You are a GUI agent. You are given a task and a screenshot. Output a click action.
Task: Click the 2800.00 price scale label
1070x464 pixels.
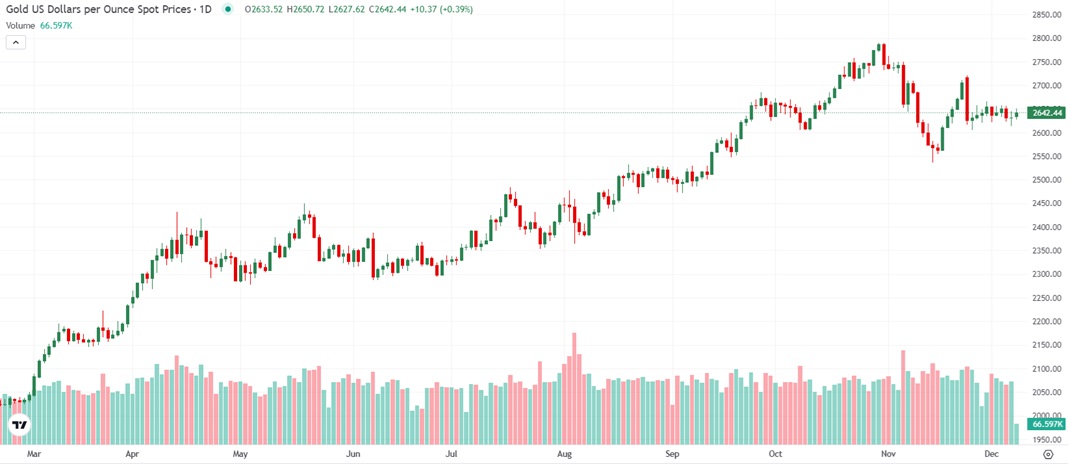coord(1046,38)
